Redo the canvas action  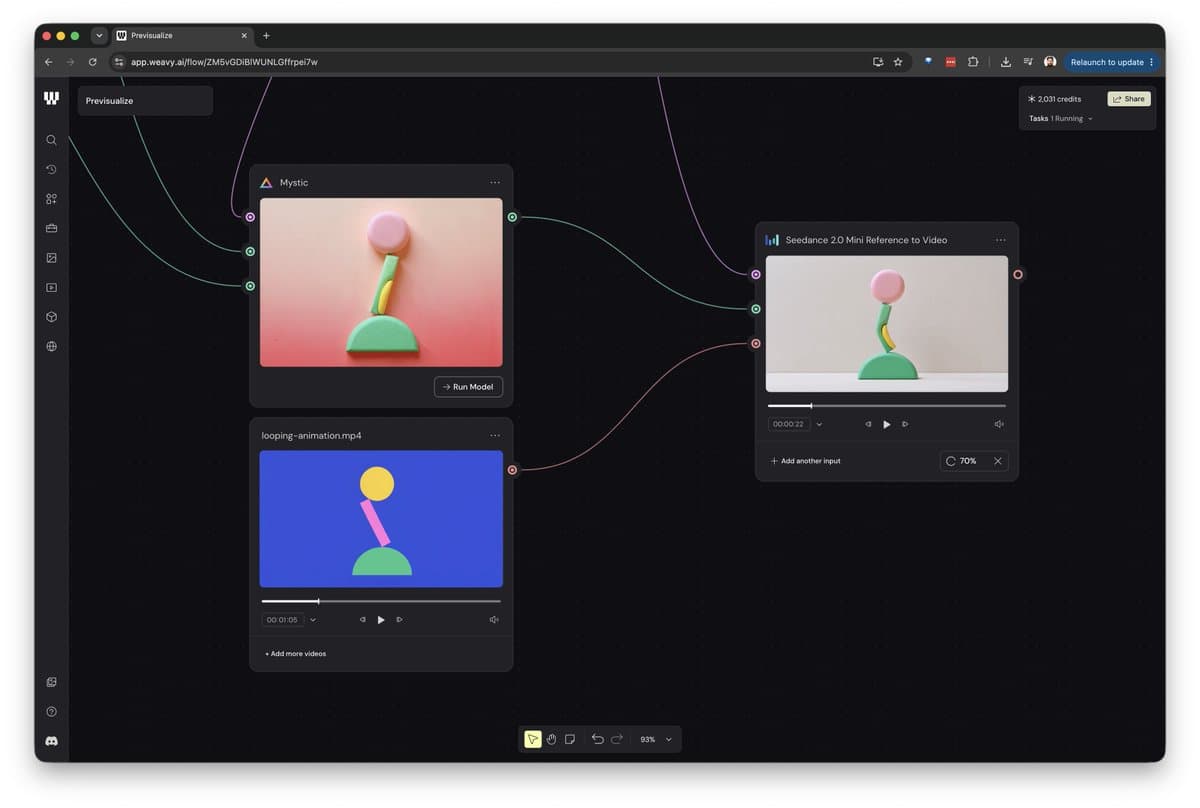tap(617, 739)
